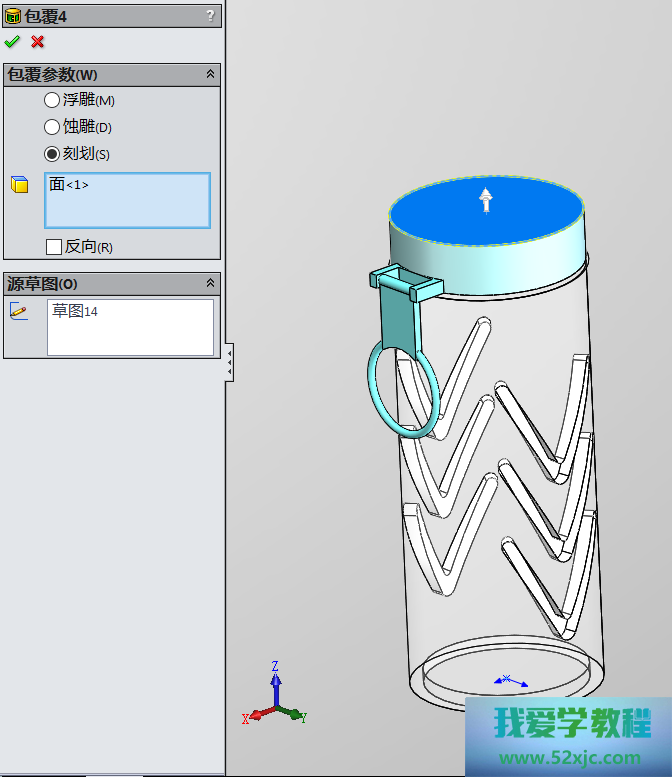672x777 pixels.
Task: Click the sketch pencil icon in 源草图
Action: coord(19,311)
